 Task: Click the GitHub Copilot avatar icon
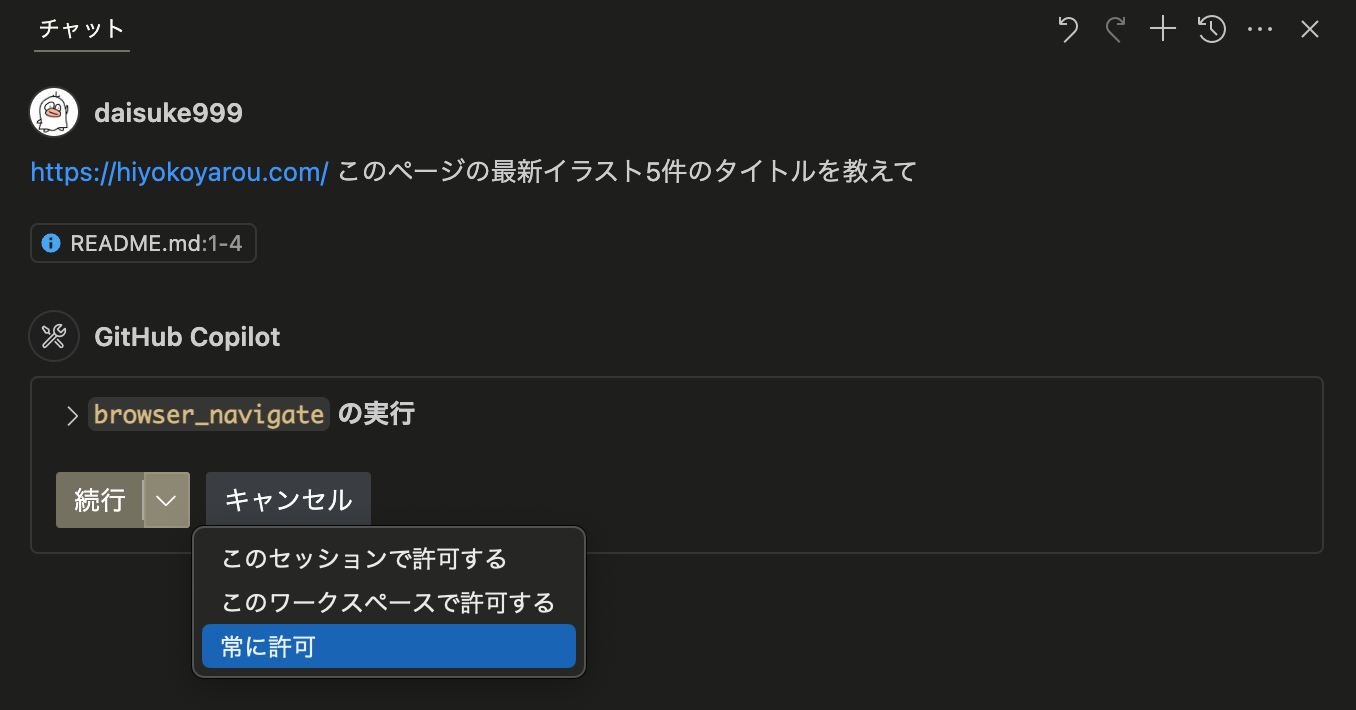[x=54, y=336]
